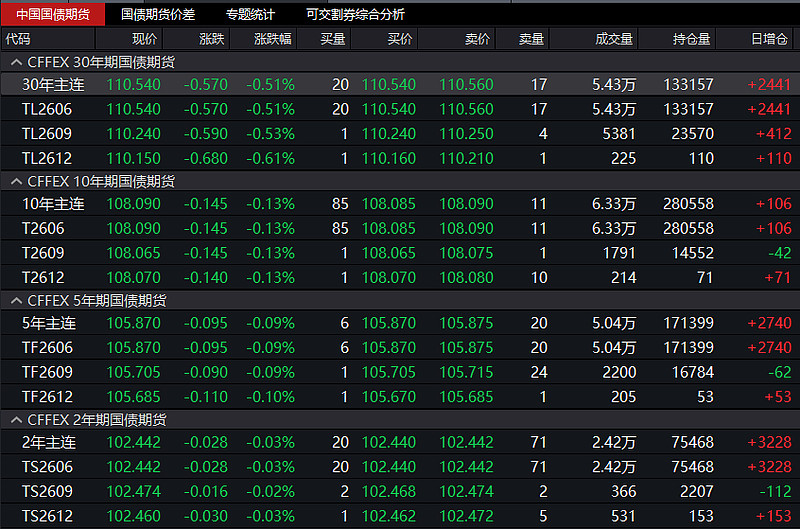Viewport: 800px width, 529px height.
Task: Select the TF2609 contract row
Action: (400, 372)
